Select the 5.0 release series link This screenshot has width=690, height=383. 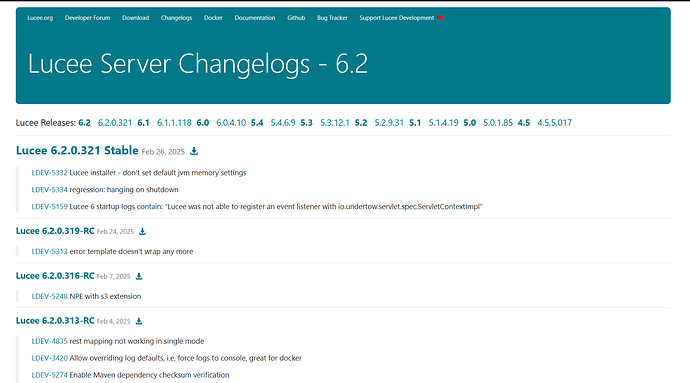(470, 123)
